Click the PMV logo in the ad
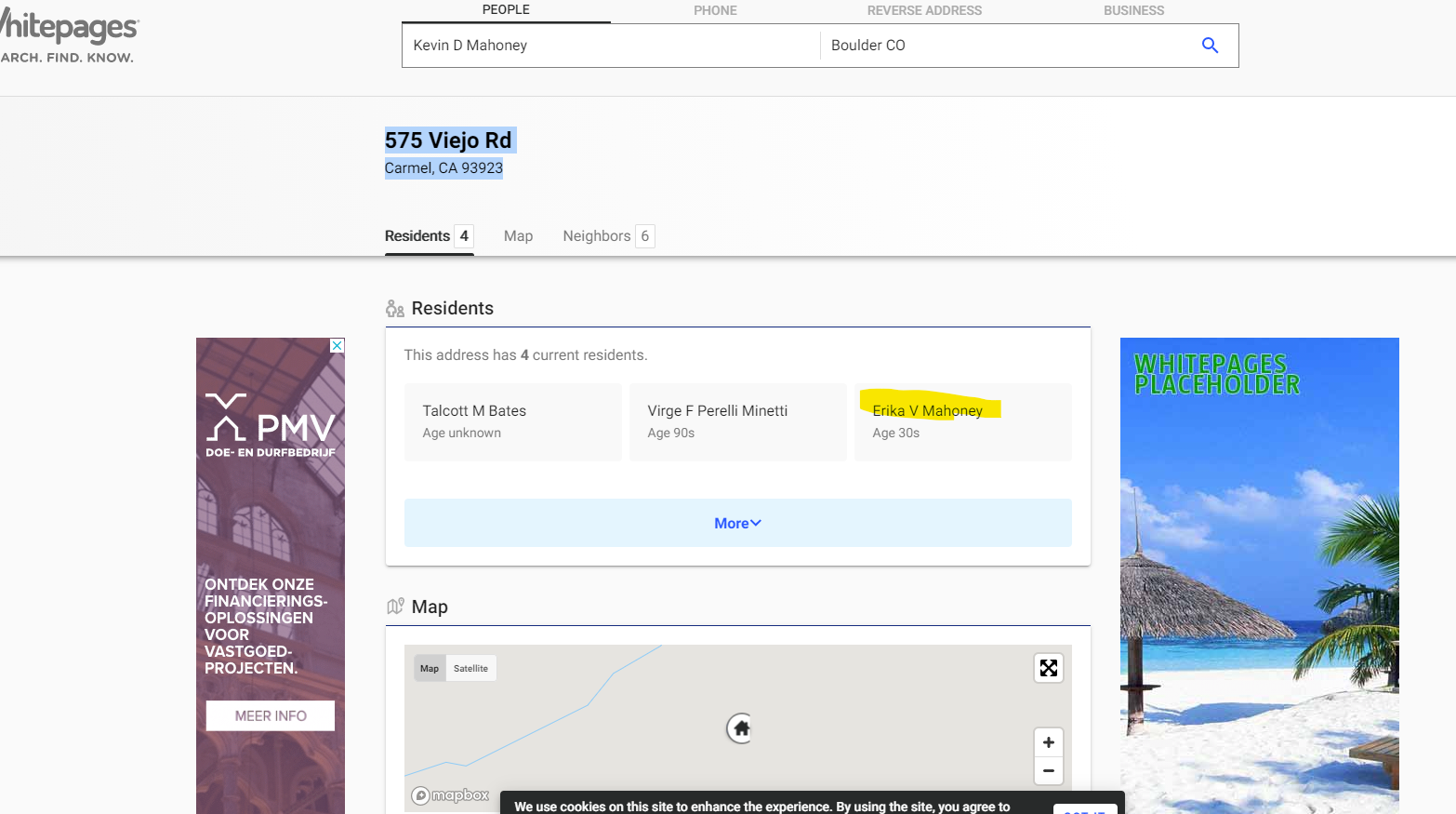This screenshot has height=814, width=1456. point(270,424)
